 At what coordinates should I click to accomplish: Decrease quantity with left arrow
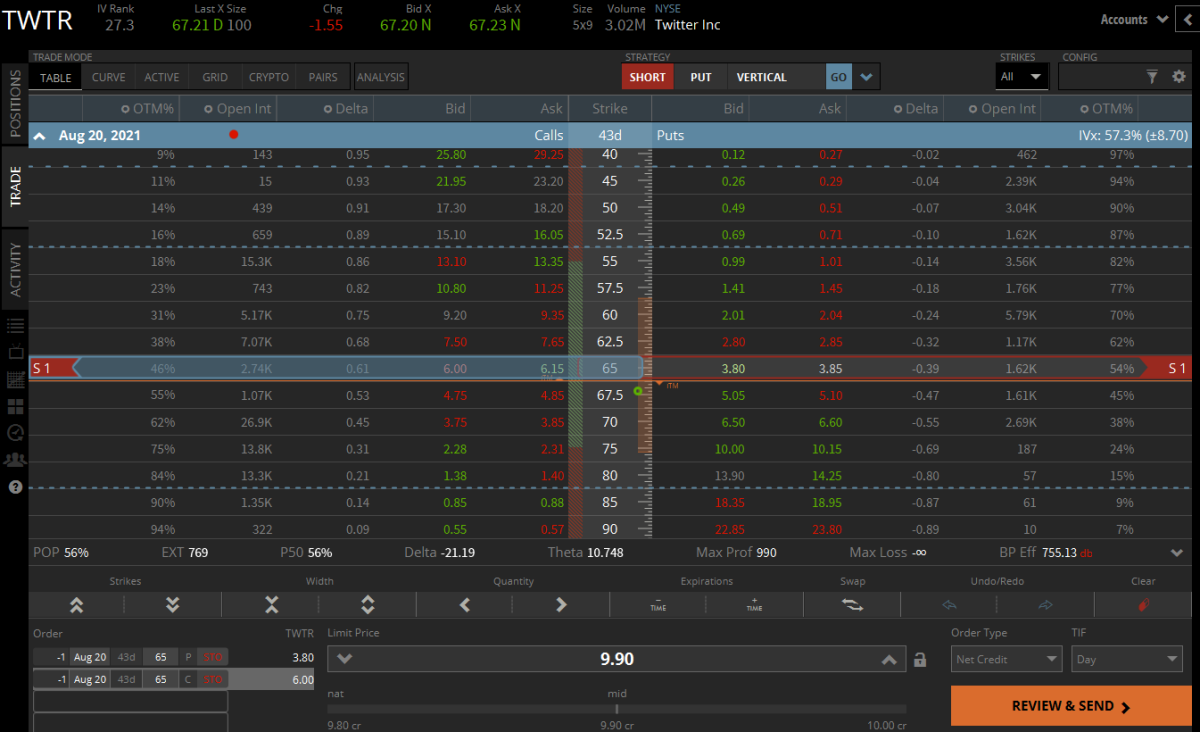tap(464, 605)
